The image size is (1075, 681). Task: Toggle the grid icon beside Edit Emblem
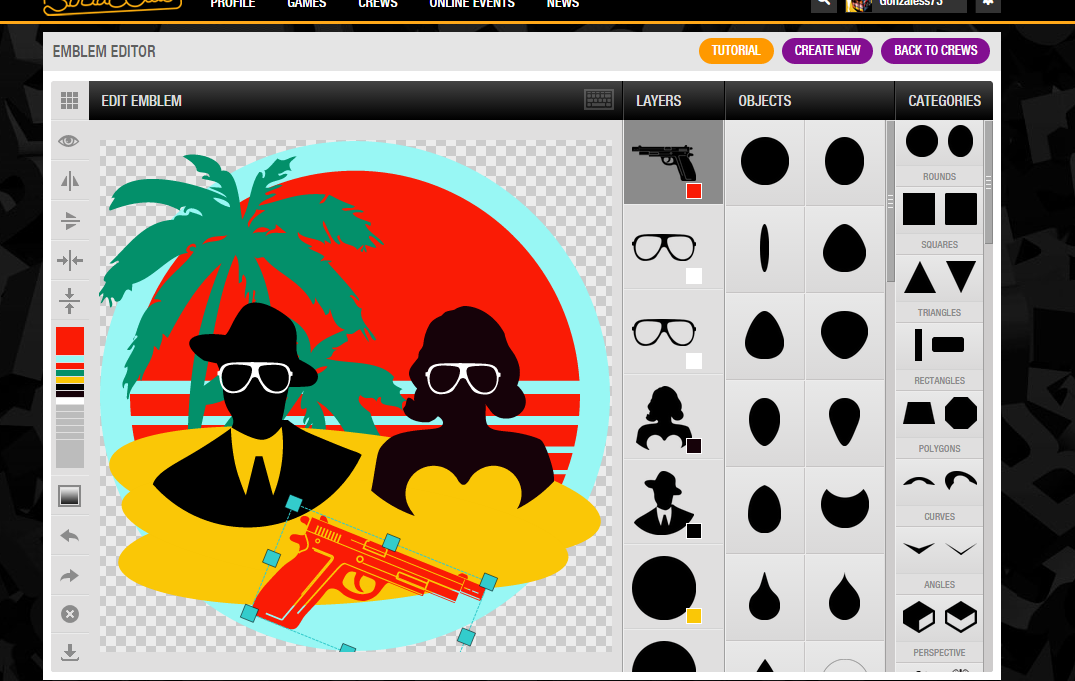[69, 101]
